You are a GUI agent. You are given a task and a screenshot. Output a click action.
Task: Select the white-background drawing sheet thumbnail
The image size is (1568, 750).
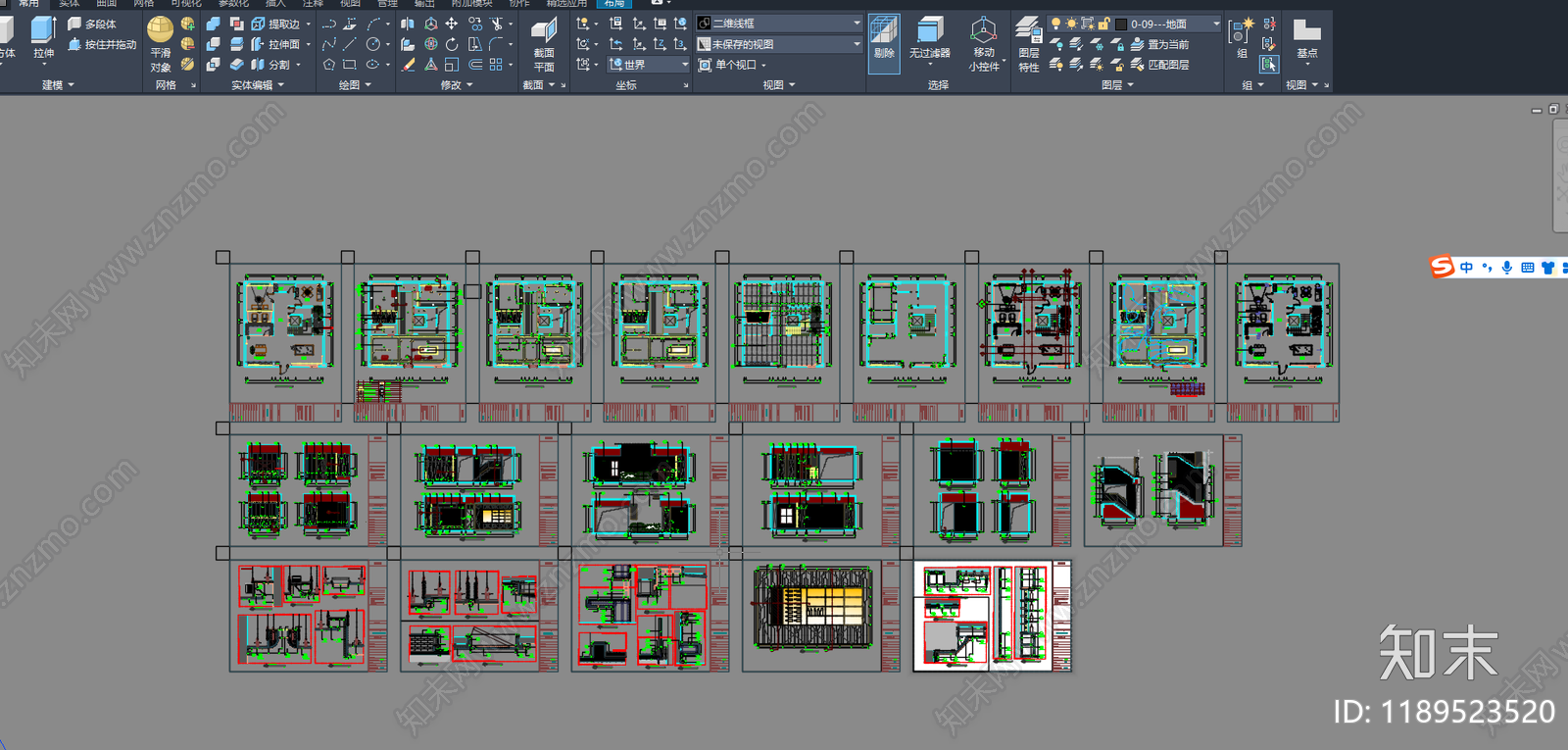tap(992, 616)
